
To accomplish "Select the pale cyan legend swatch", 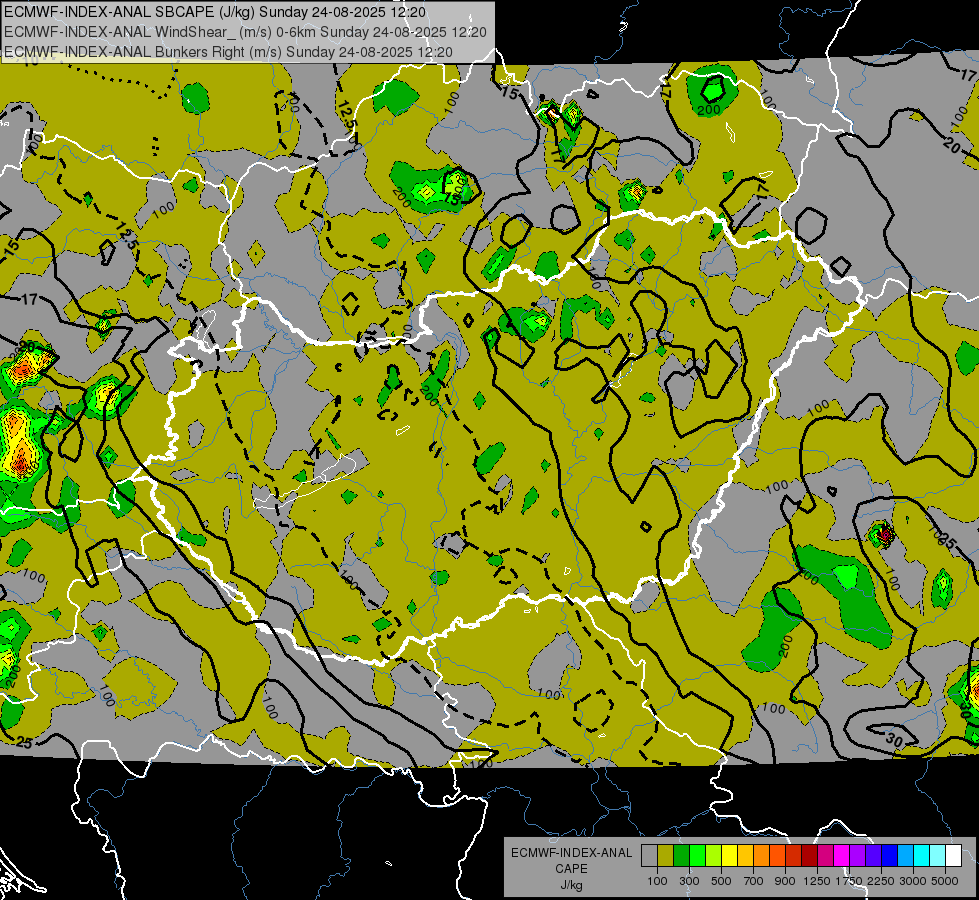I will click(x=938, y=856).
